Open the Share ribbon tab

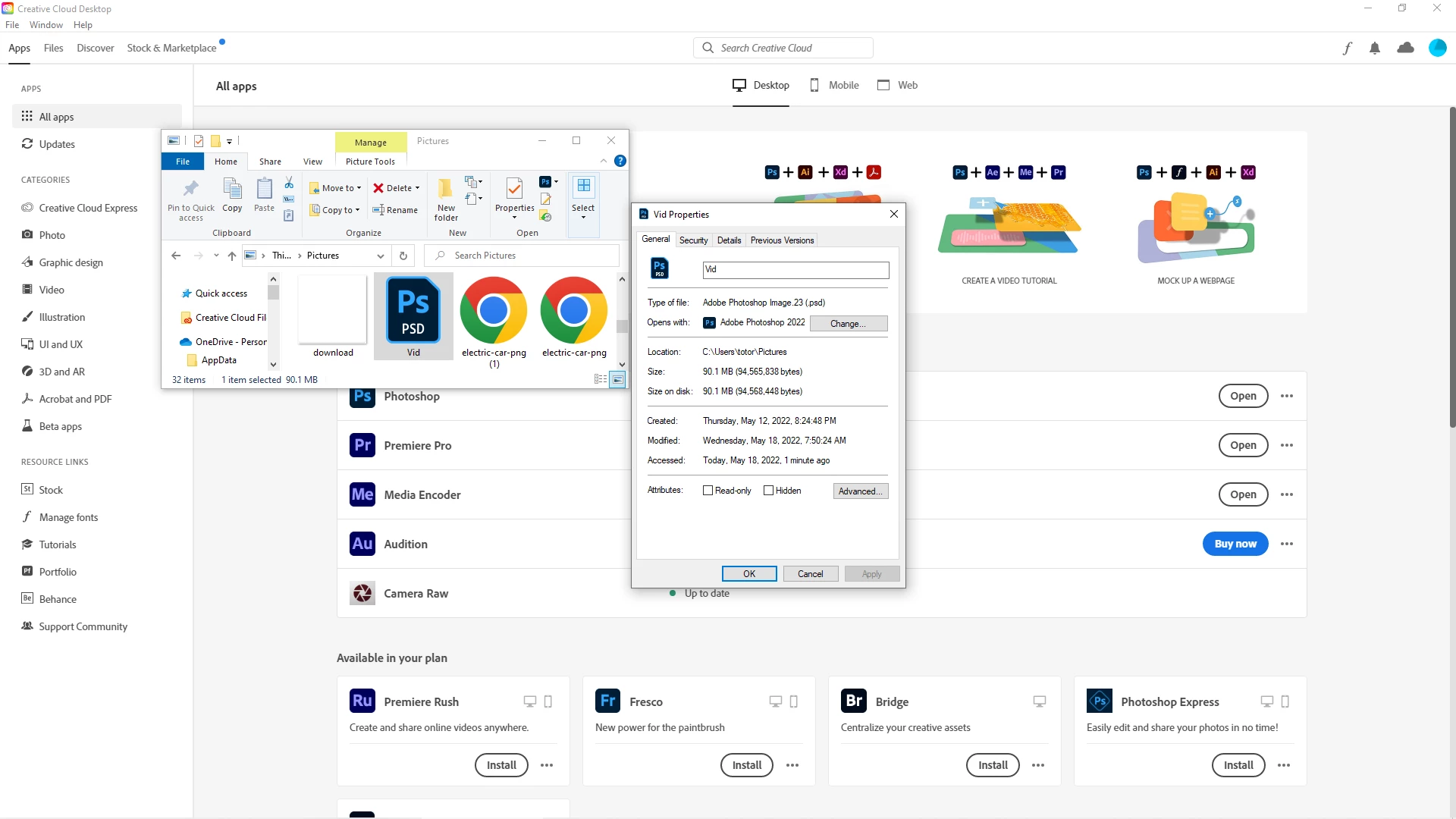[x=270, y=162]
